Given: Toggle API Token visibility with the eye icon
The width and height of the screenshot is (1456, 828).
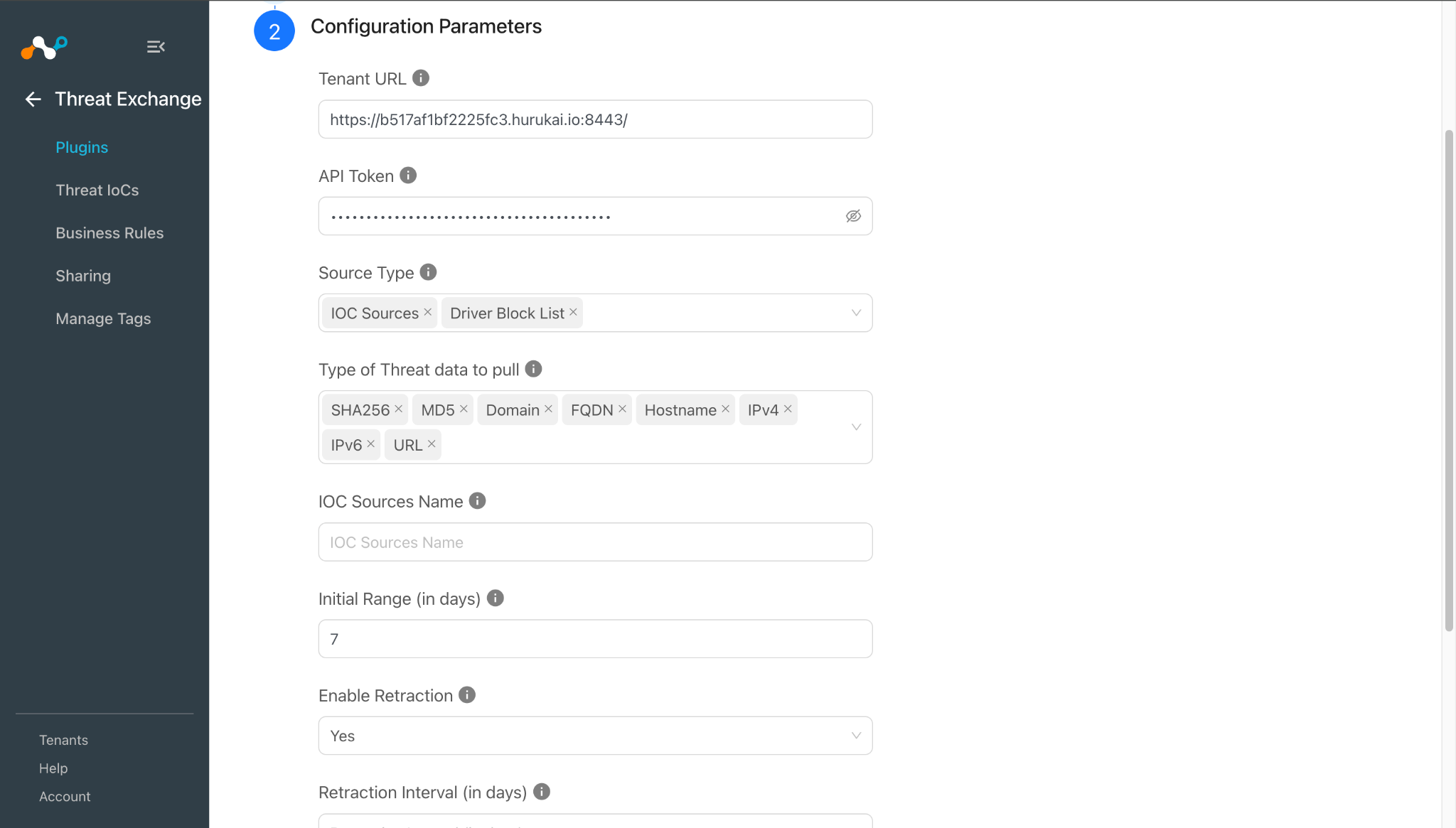Looking at the screenshot, I should coord(853,216).
